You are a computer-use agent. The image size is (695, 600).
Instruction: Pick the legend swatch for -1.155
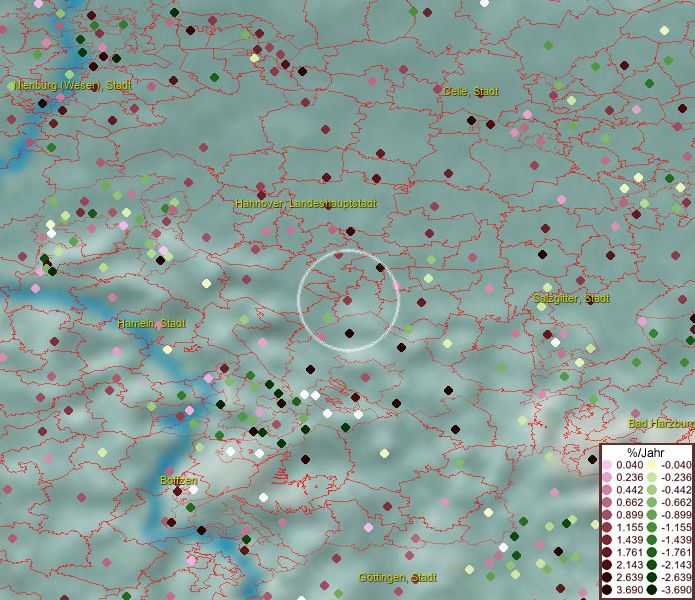[652, 527]
